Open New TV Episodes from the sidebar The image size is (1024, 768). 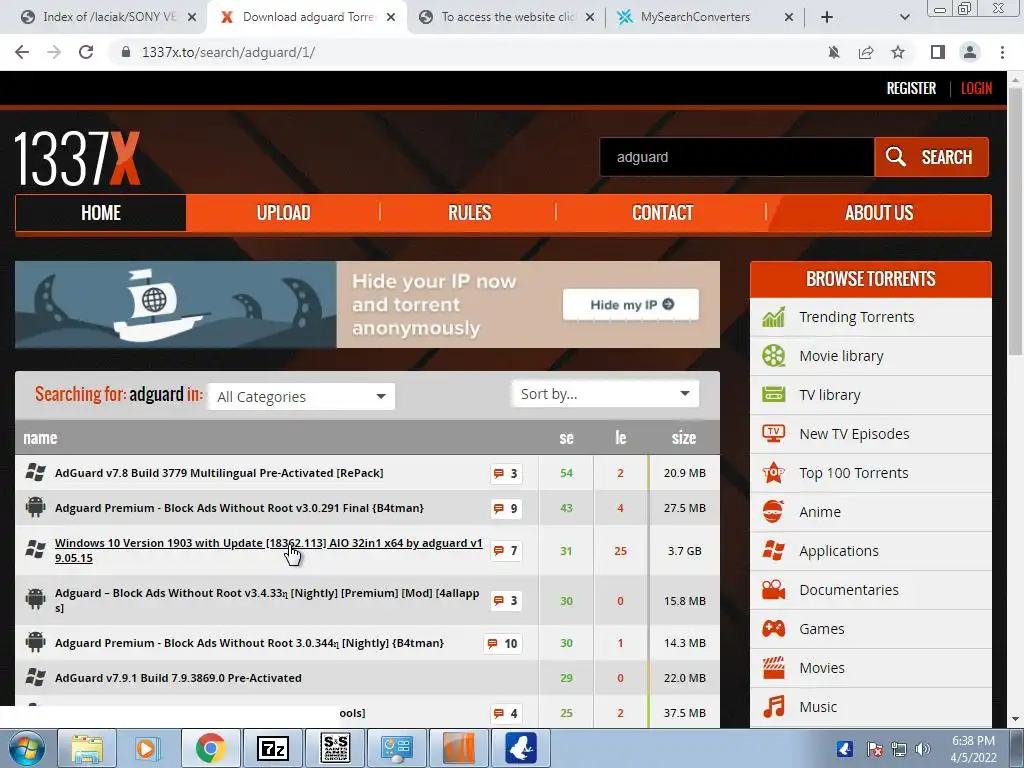854,434
